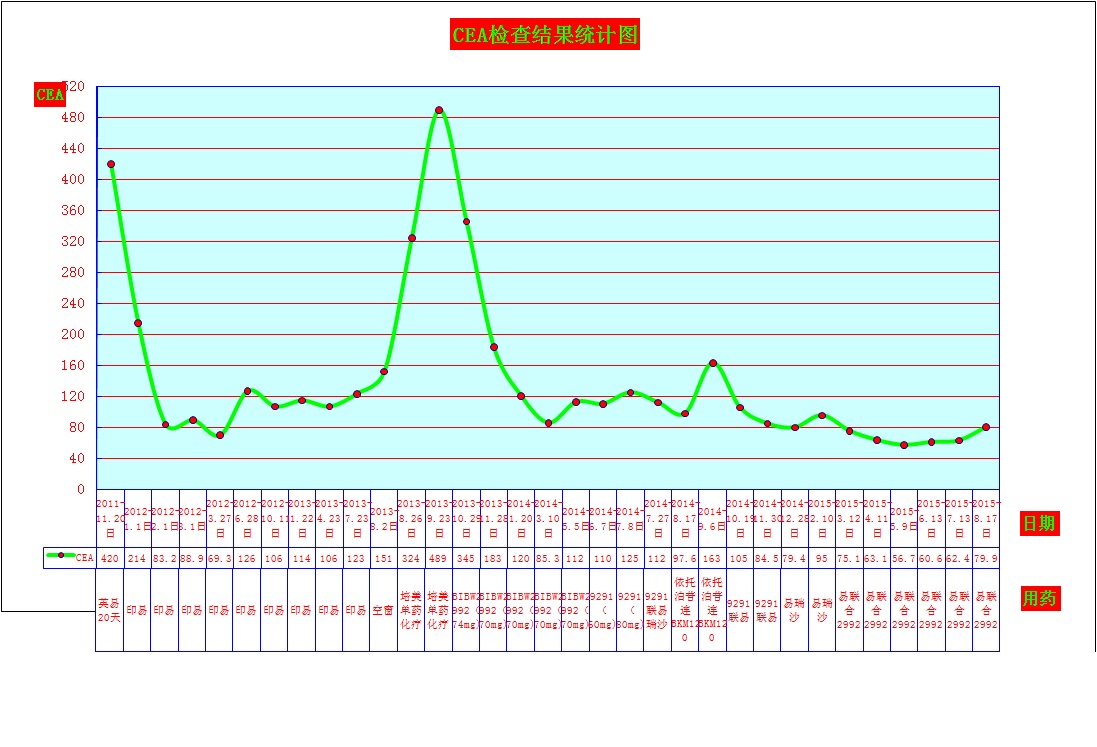This screenshot has width=1097, height=747.
Task: Click the 日期 label beside the date row
Action: 1039,523
